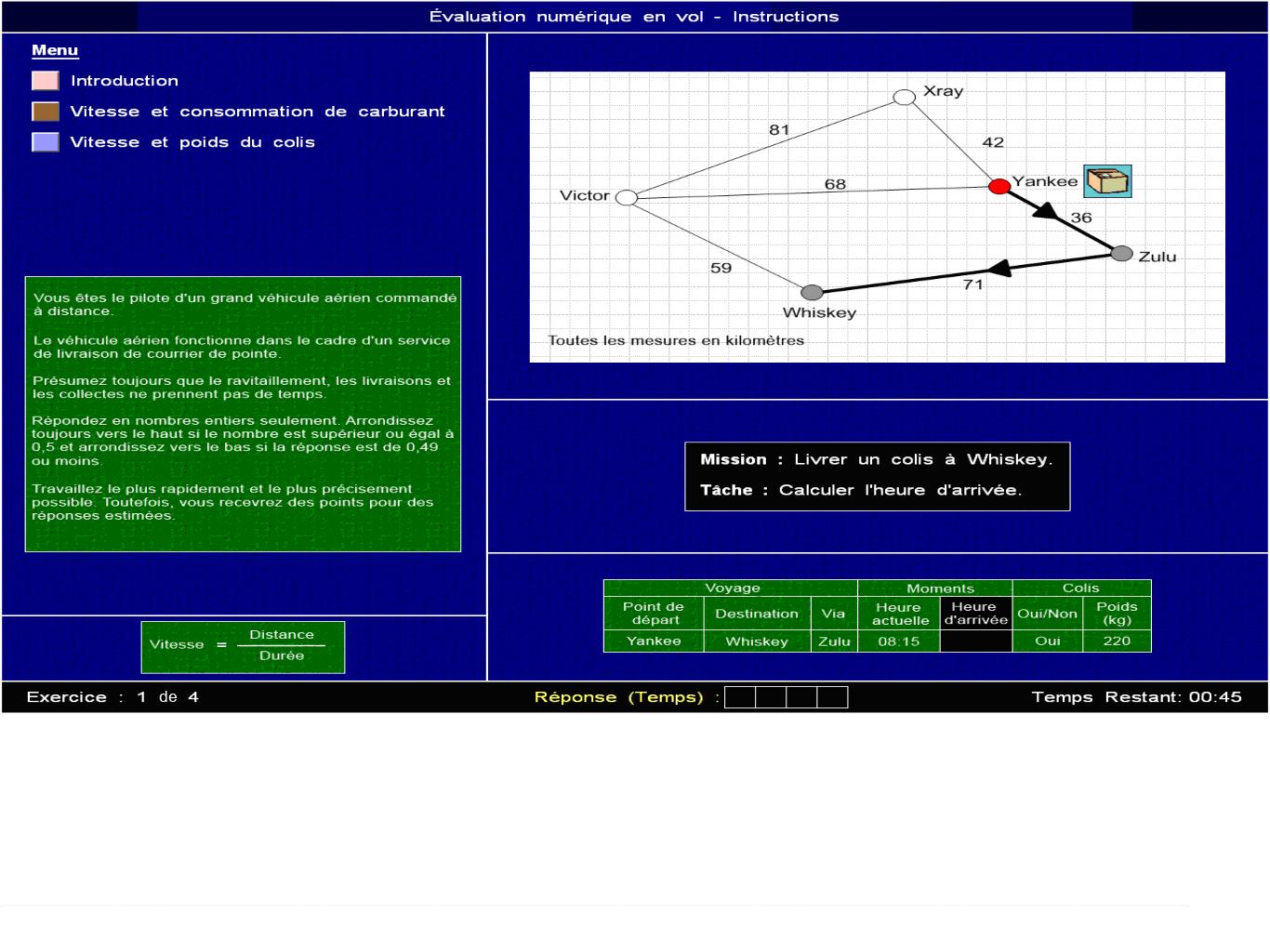The width and height of the screenshot is (1270, 952).
Task: Click the Menu heading link
Action: click(55, 50)
